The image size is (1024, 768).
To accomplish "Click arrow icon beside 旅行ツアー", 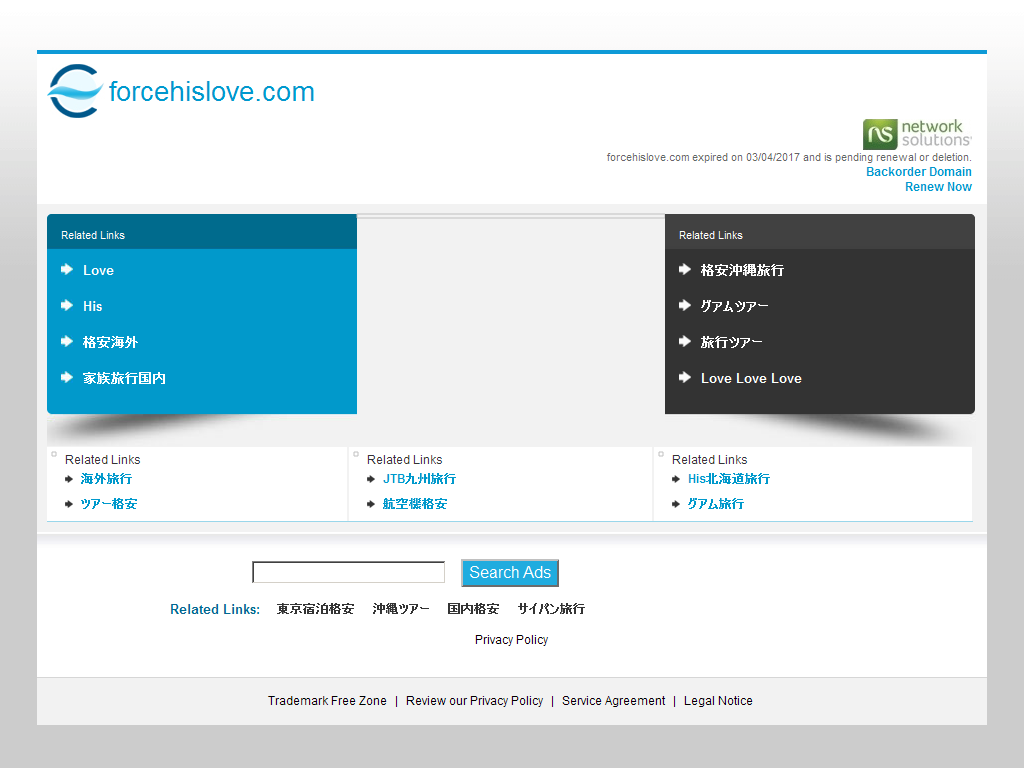I will click(x=684, y=342).
